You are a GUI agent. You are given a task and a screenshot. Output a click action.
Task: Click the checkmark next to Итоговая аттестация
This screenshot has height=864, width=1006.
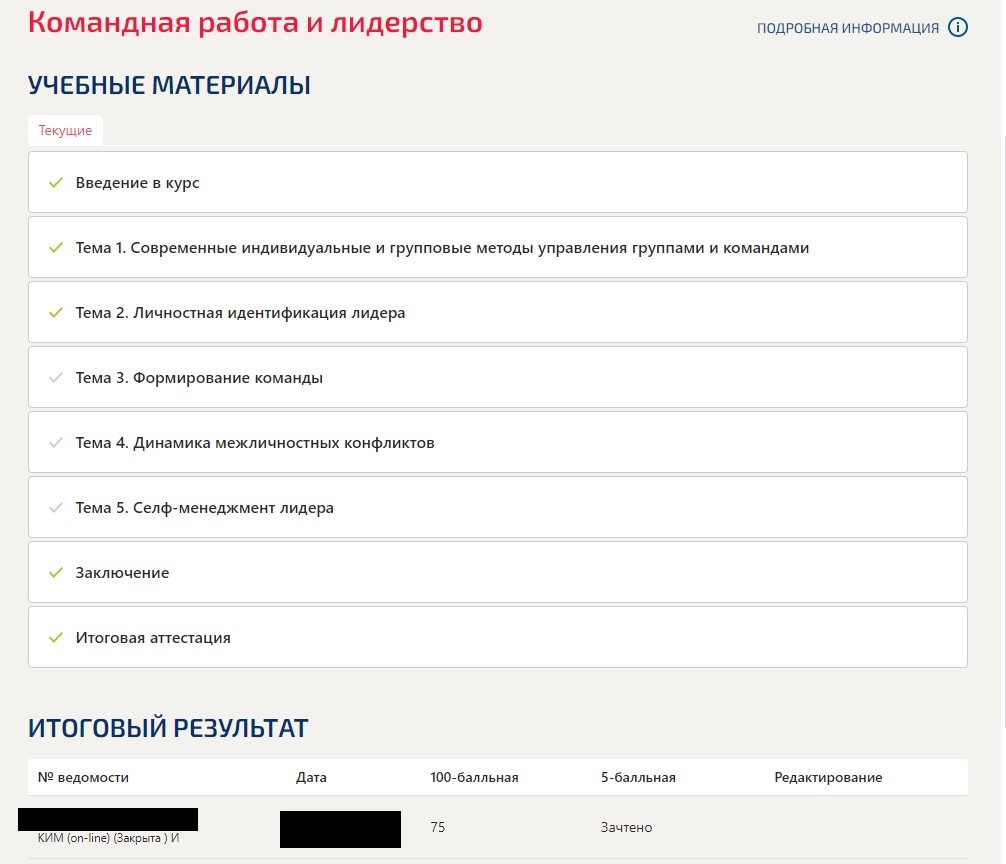tap(56, 638)
